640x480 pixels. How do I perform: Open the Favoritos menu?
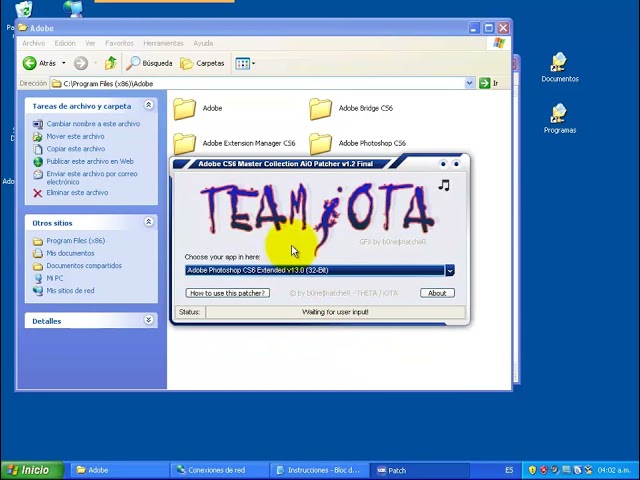point(119,43)
